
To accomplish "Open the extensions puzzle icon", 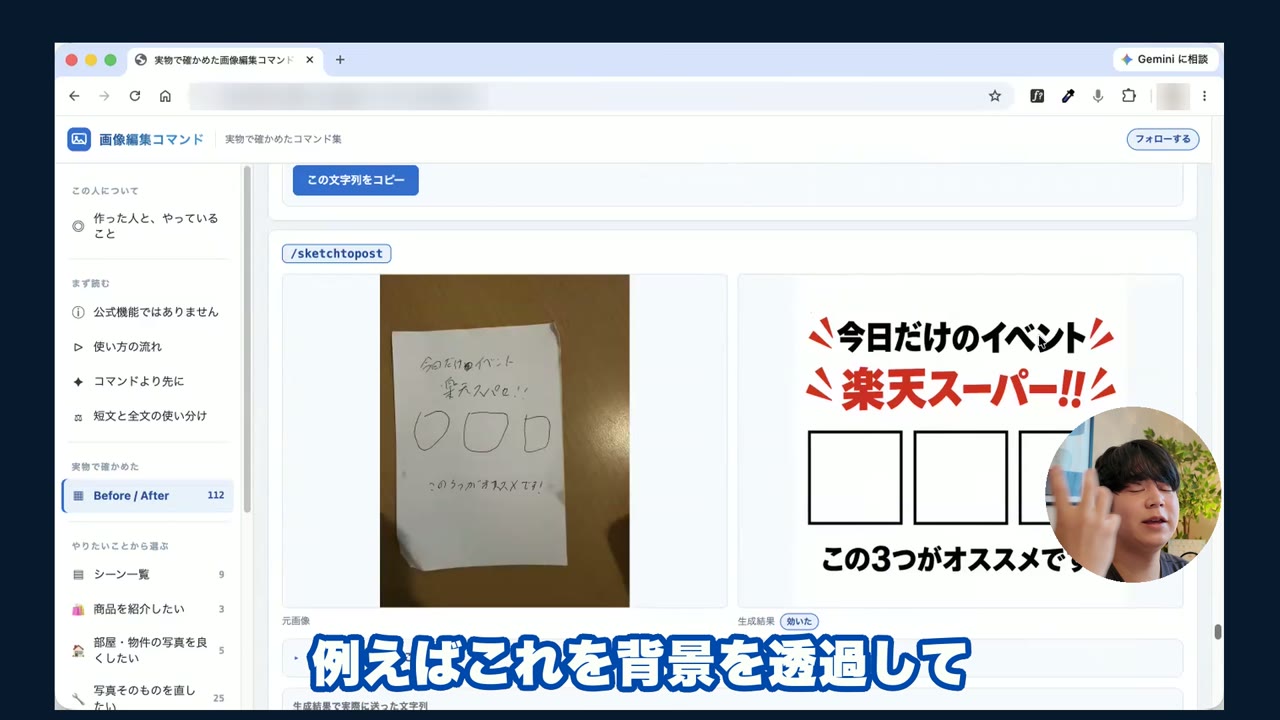I will coord(1129,96).
